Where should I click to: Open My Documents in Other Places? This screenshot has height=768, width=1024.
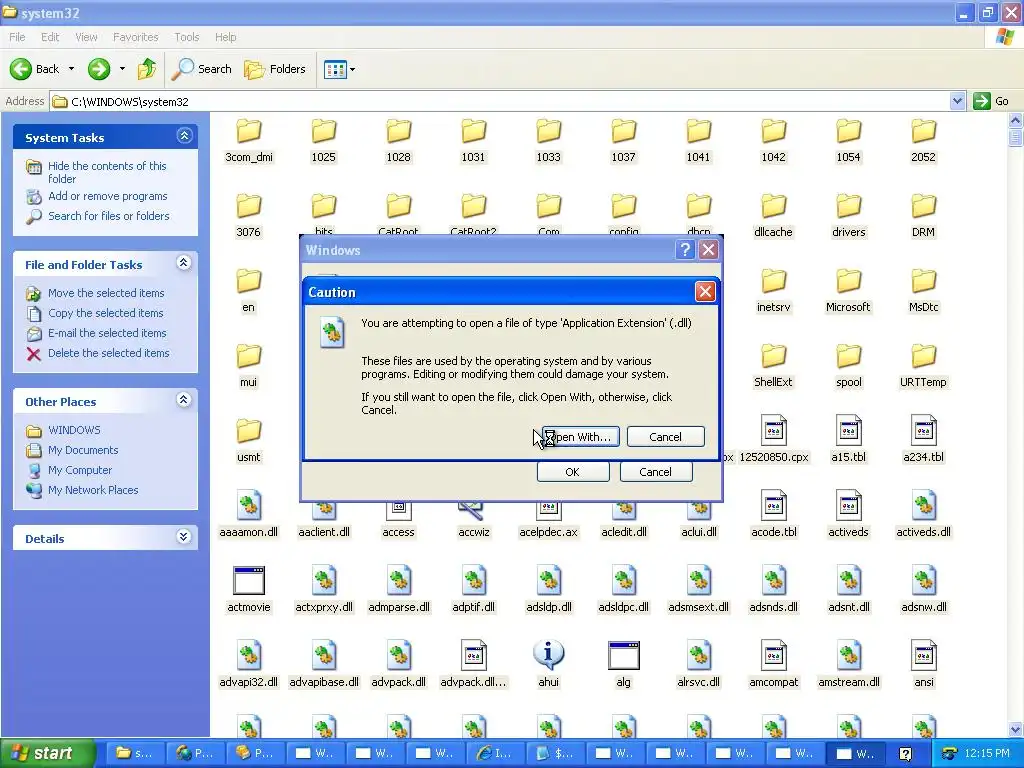coord(83,451)
